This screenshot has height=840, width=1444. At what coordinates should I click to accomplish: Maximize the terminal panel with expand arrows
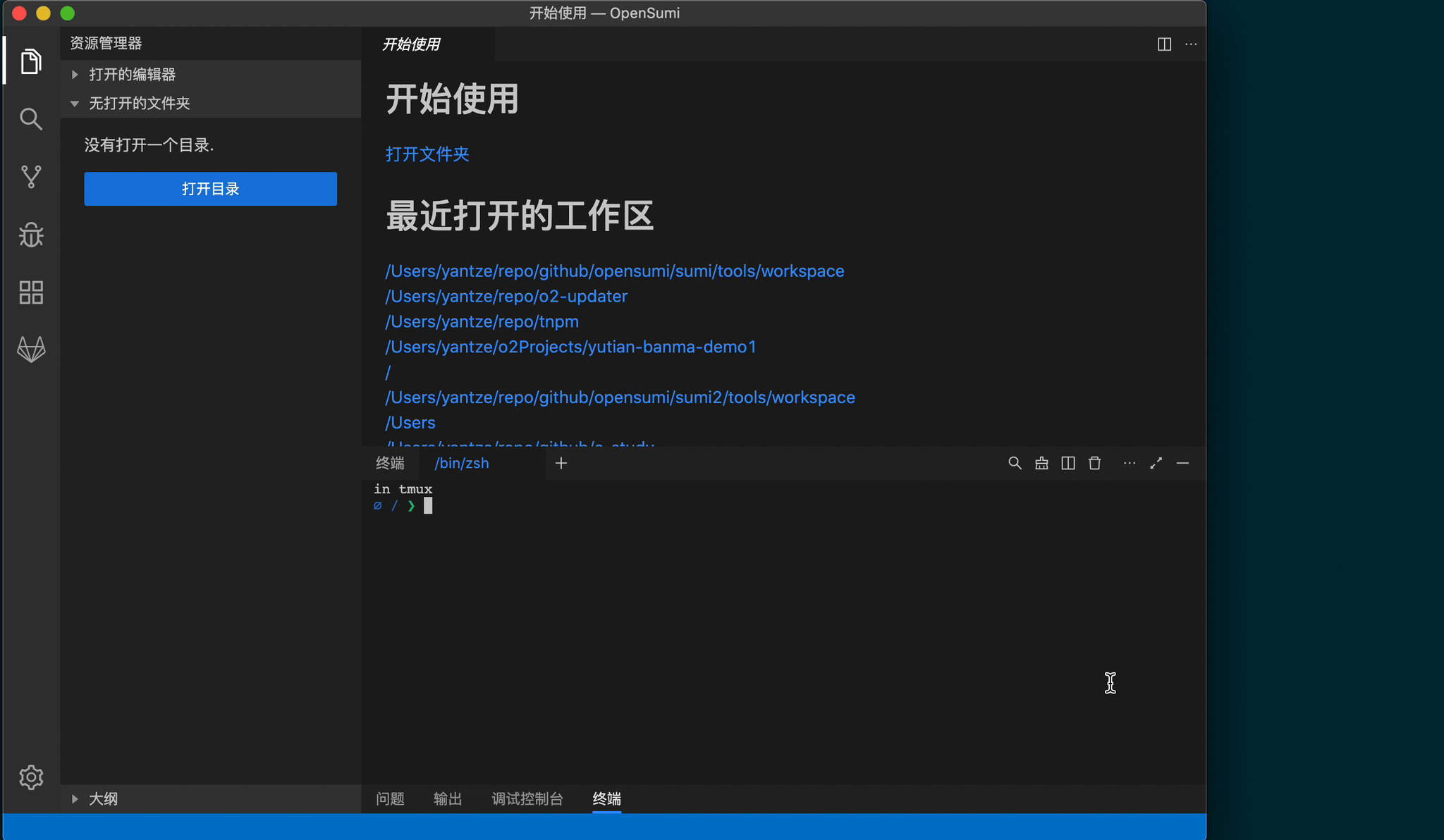(1156, 463)
